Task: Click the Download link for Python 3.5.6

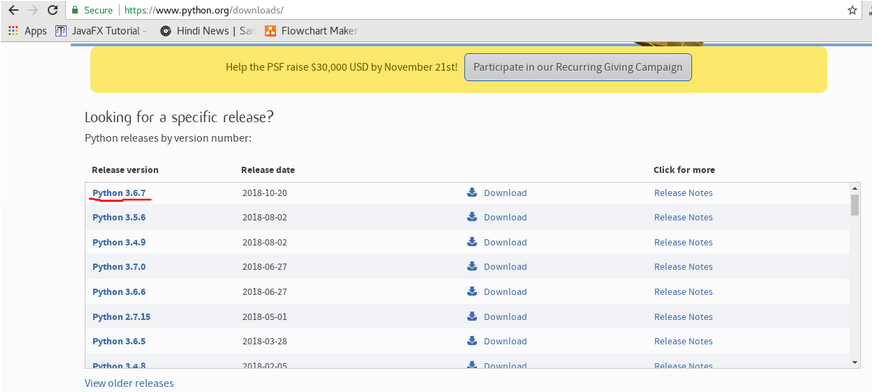Action: (505, 217)
